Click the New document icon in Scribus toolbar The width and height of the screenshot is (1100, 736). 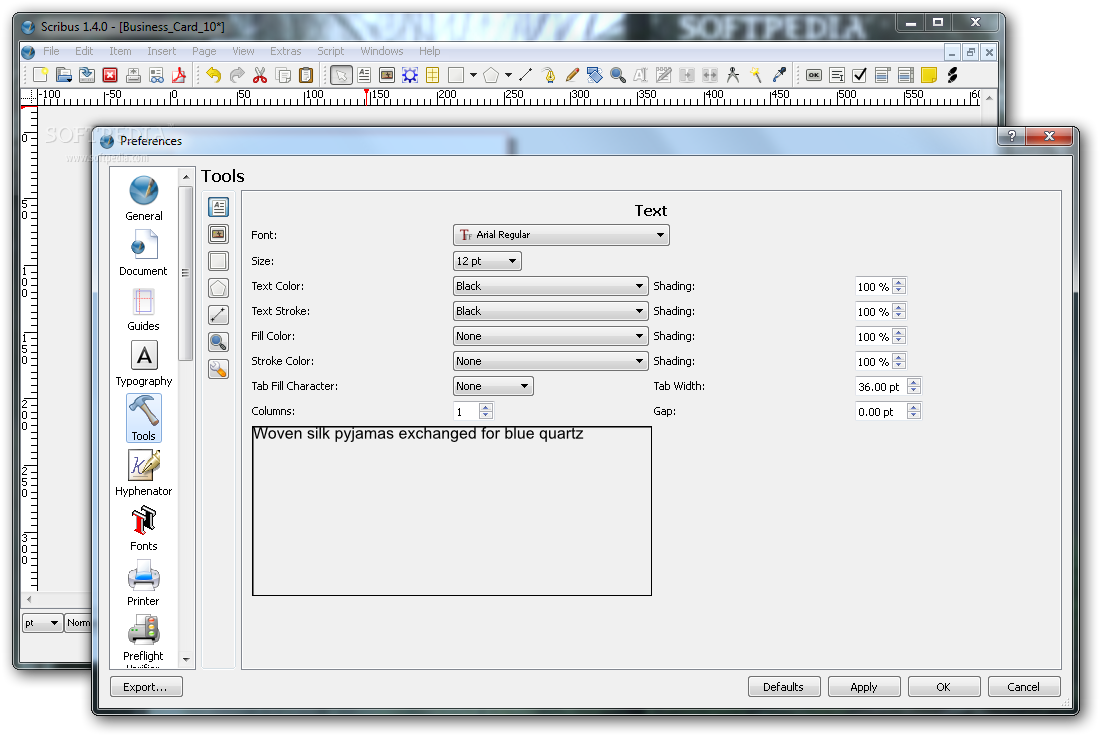(x=41, y=75)
